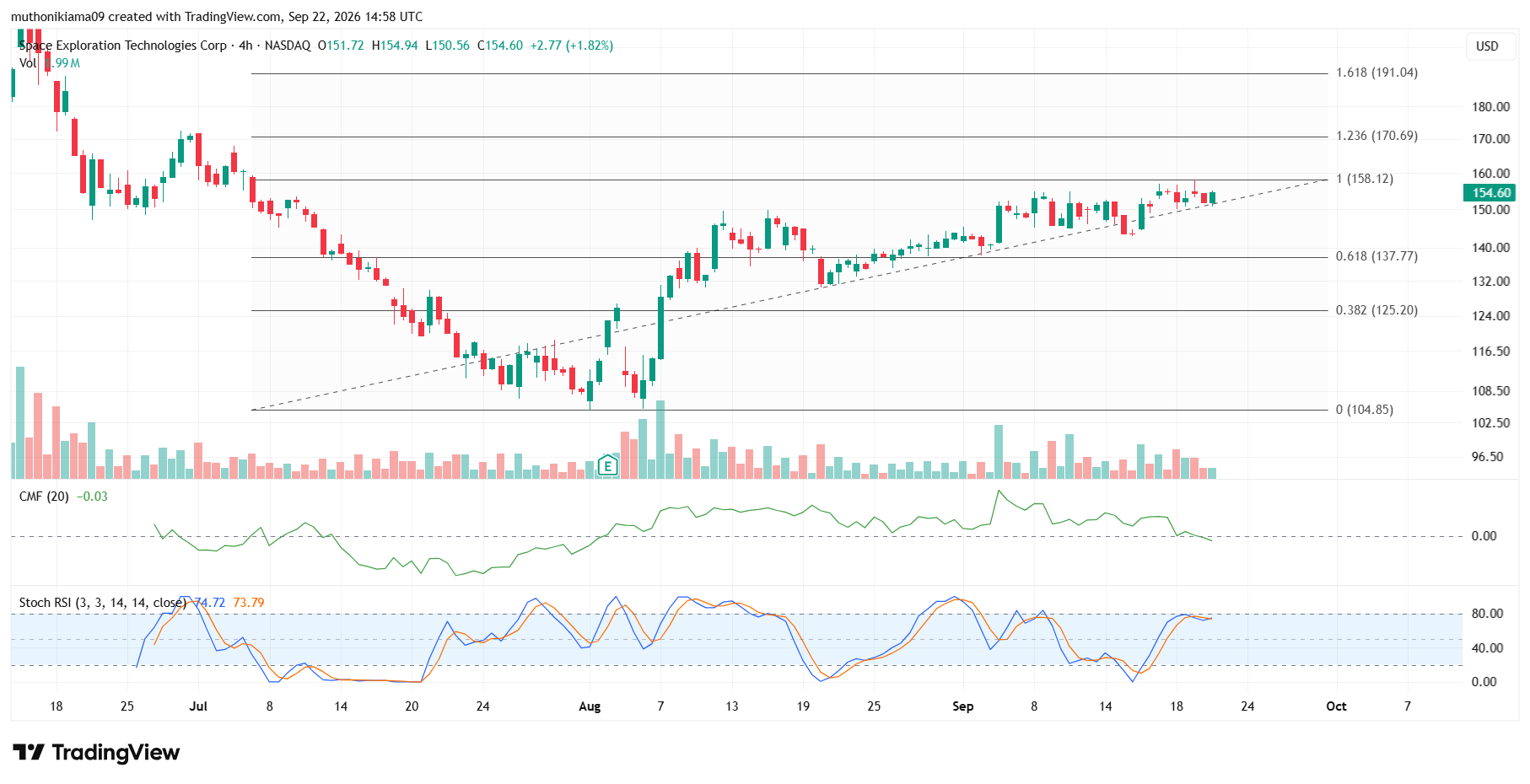Viewport: 1530px width, 784px height.
Task: Click 96.50 on the price axis
Action: coord(1488,457)
